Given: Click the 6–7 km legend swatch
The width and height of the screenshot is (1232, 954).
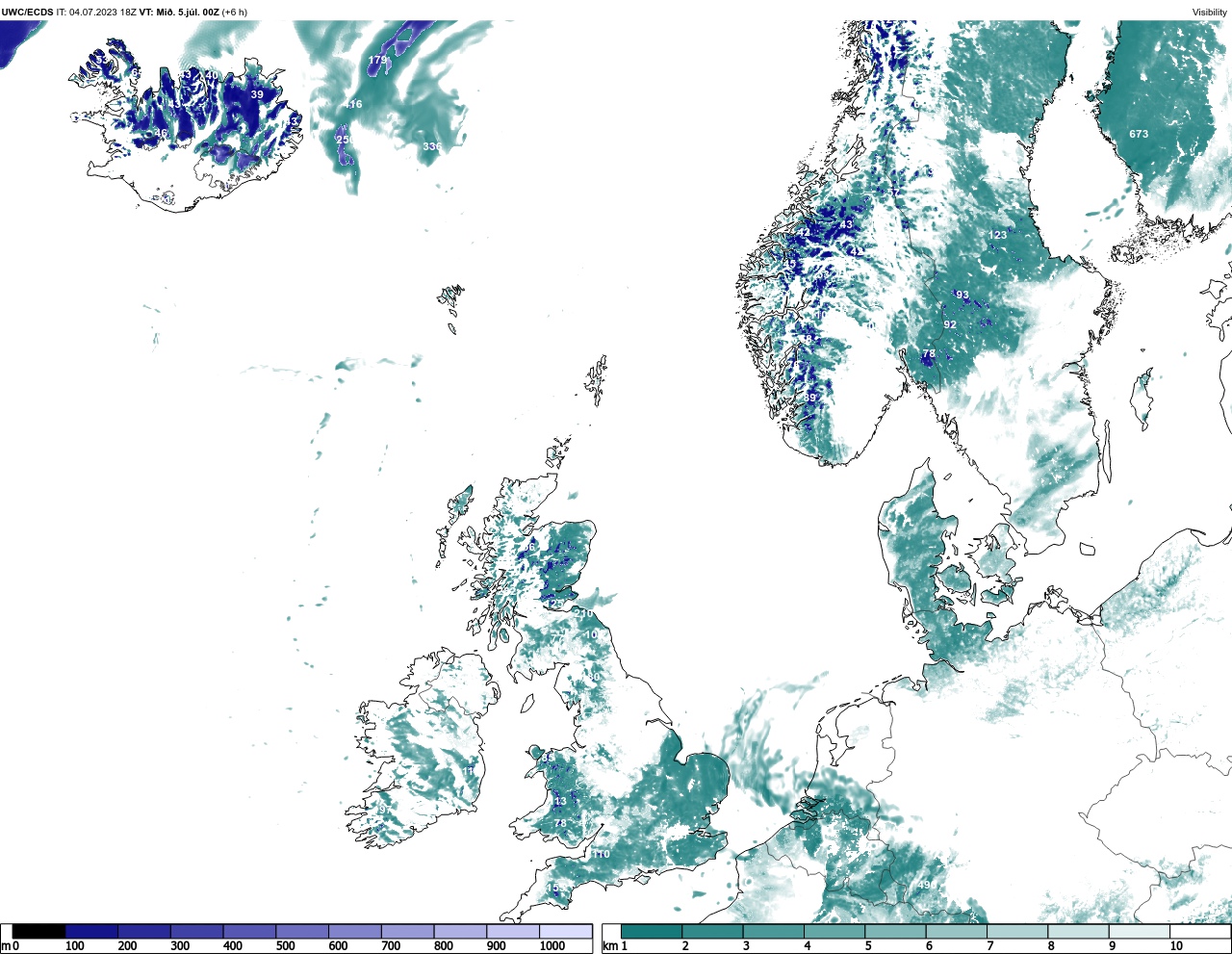Looking at the screenshot, I should (x=957, y=931).
